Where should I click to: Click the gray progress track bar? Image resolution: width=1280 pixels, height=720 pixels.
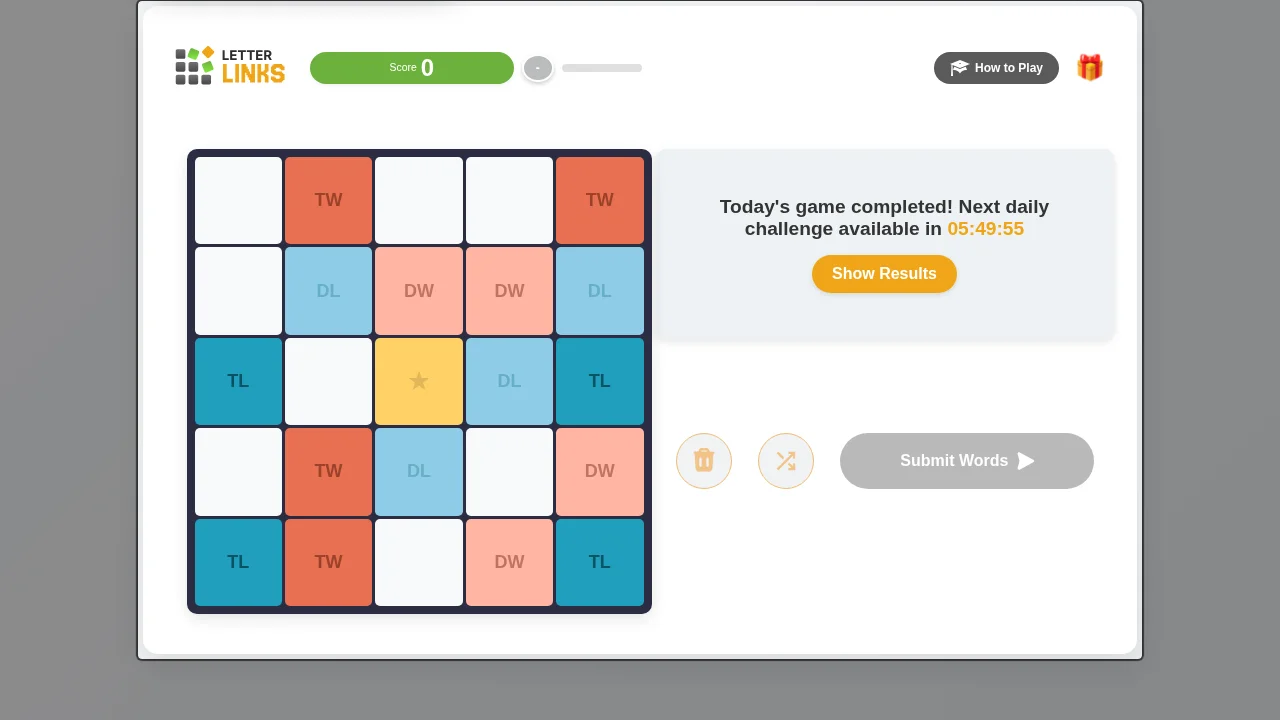[602, 68]
